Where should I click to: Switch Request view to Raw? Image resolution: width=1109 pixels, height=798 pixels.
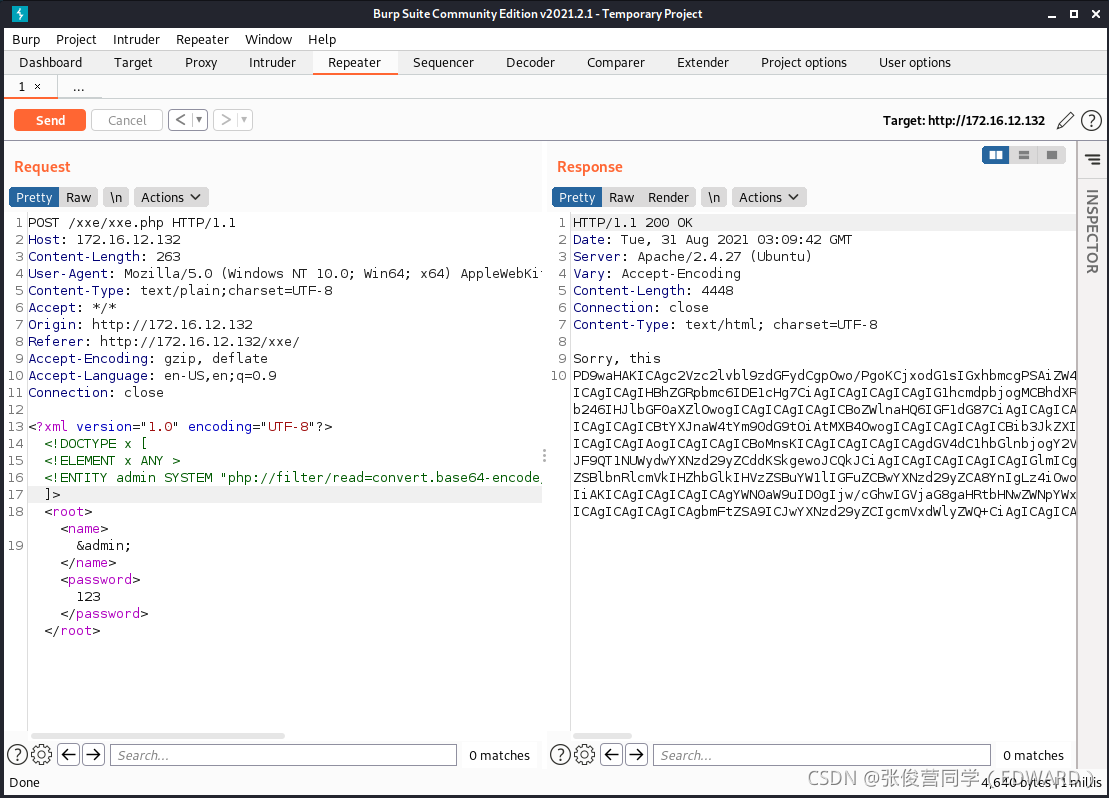click(79, 197)
